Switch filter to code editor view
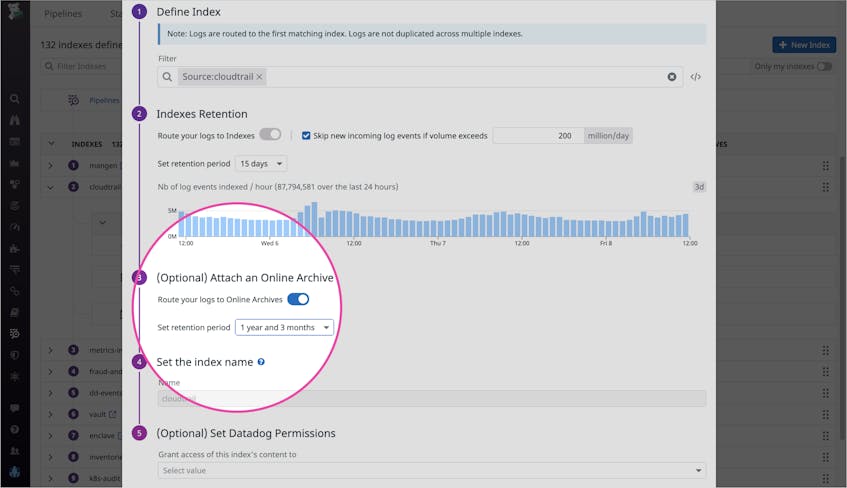 696,77
